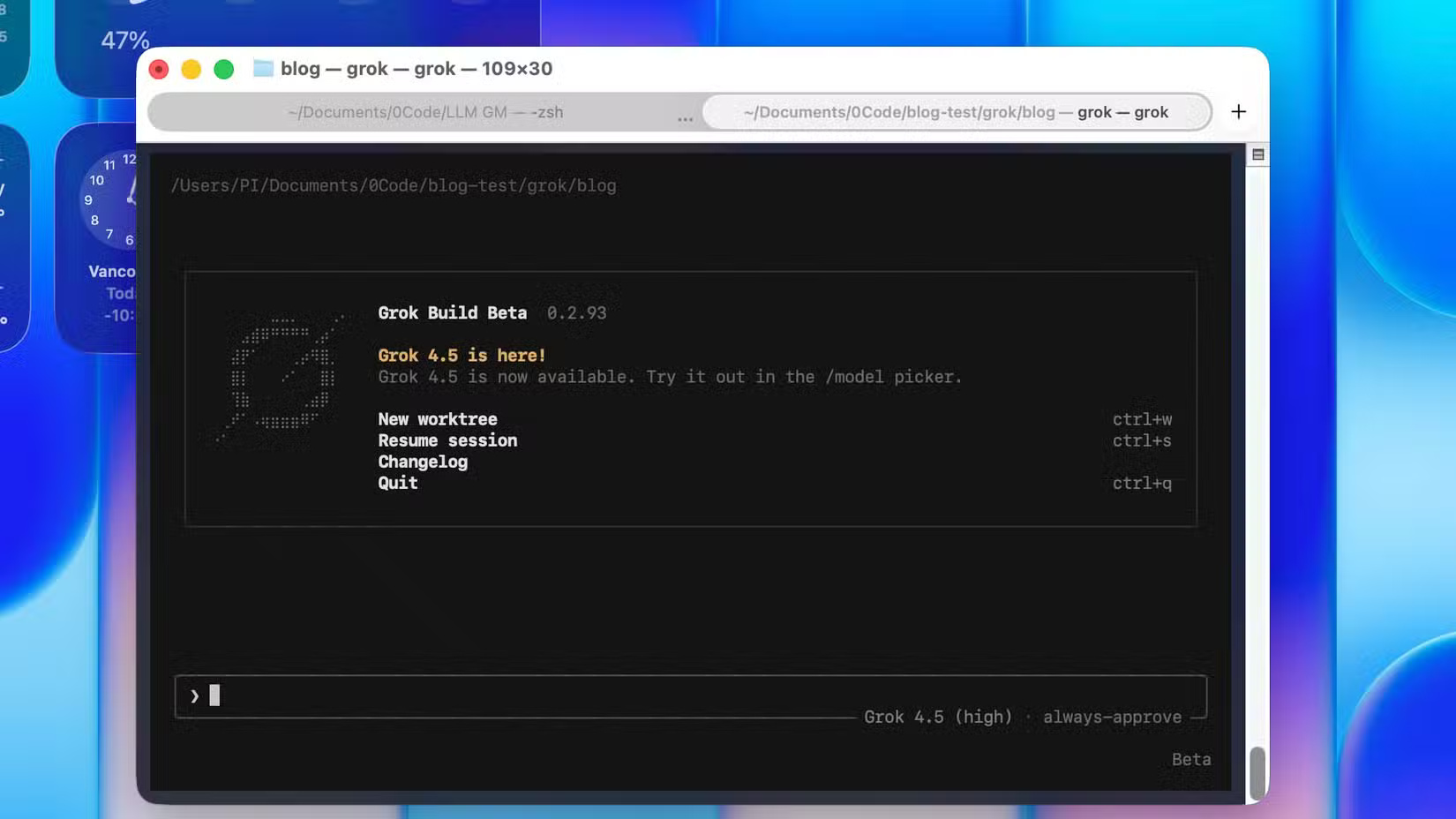Click the window title 'blog — grok — grok — 109×30'

tap(417, 68)
